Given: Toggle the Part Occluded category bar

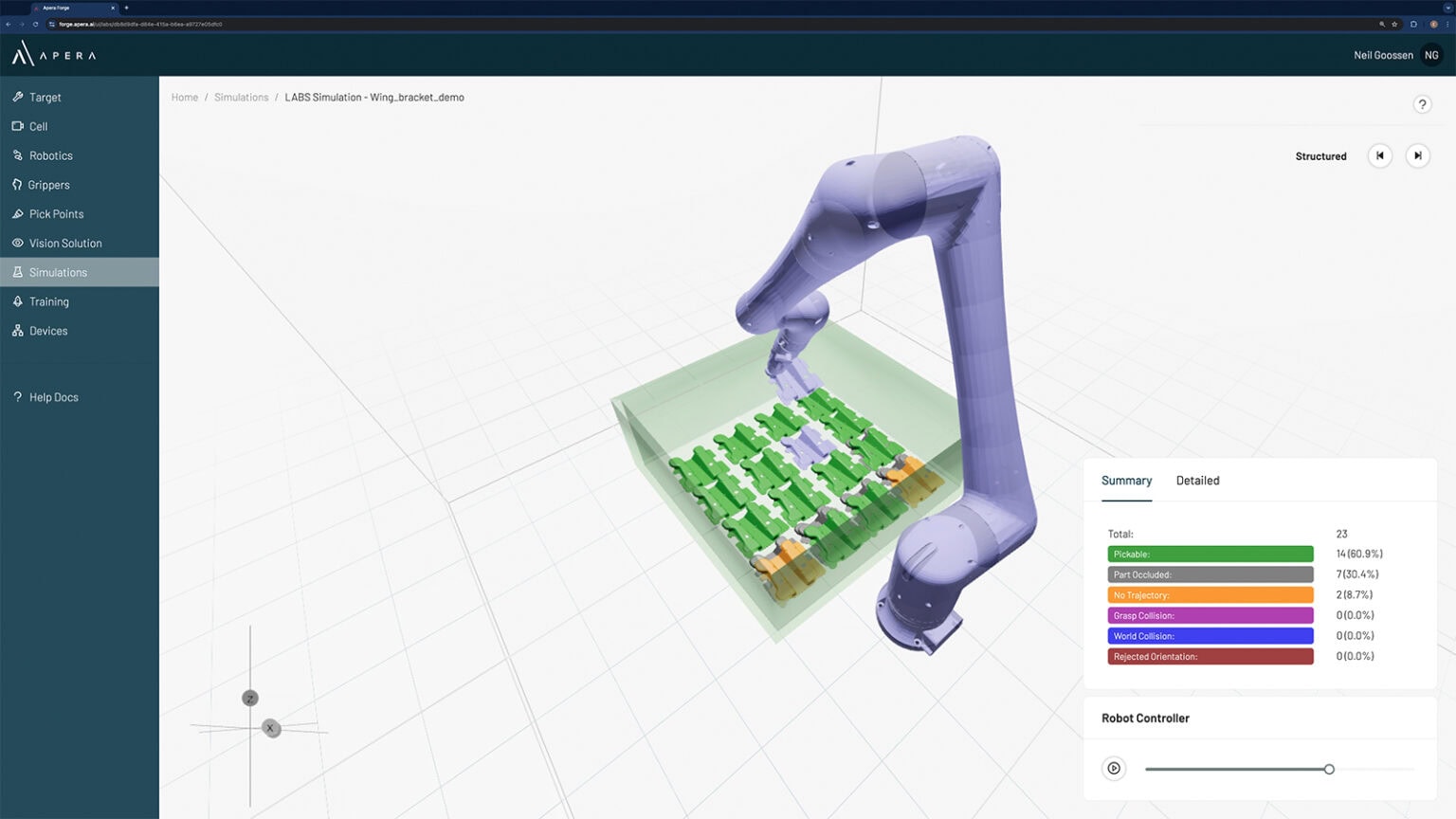Looking at the screenshot, I should [1210, 573].
